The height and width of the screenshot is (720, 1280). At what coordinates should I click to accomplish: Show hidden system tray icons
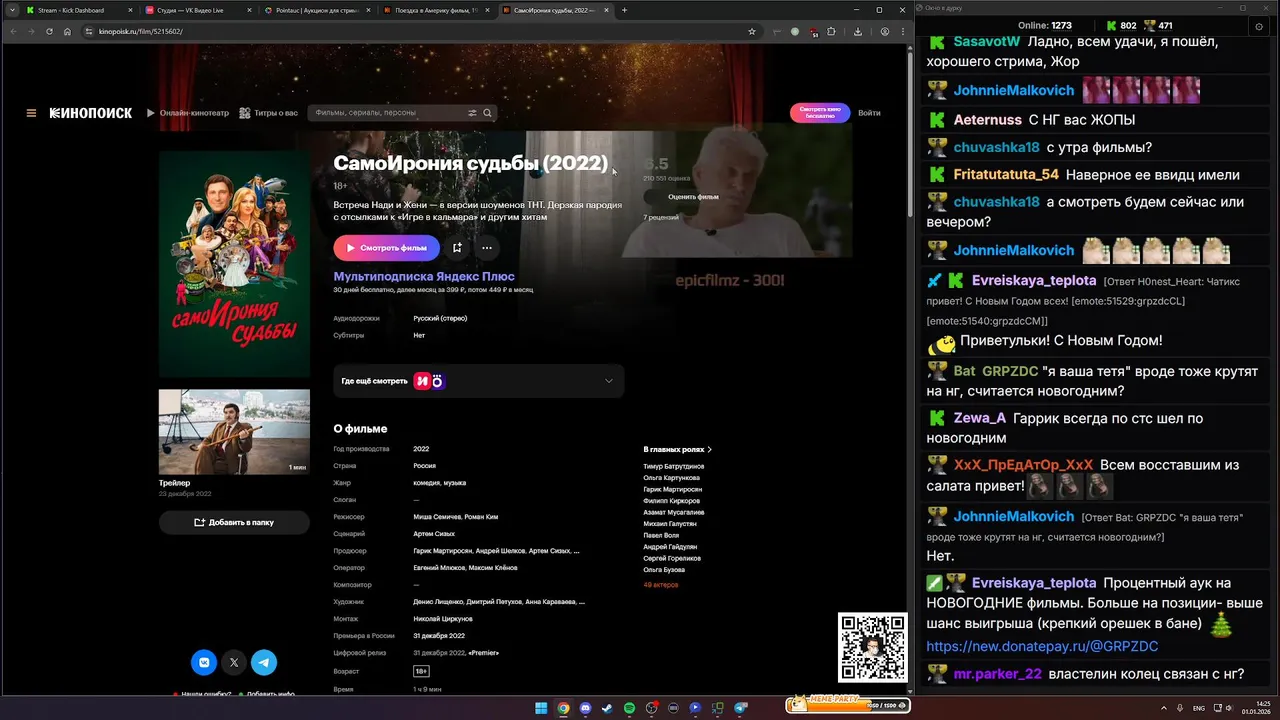[x=1163, y=708]
